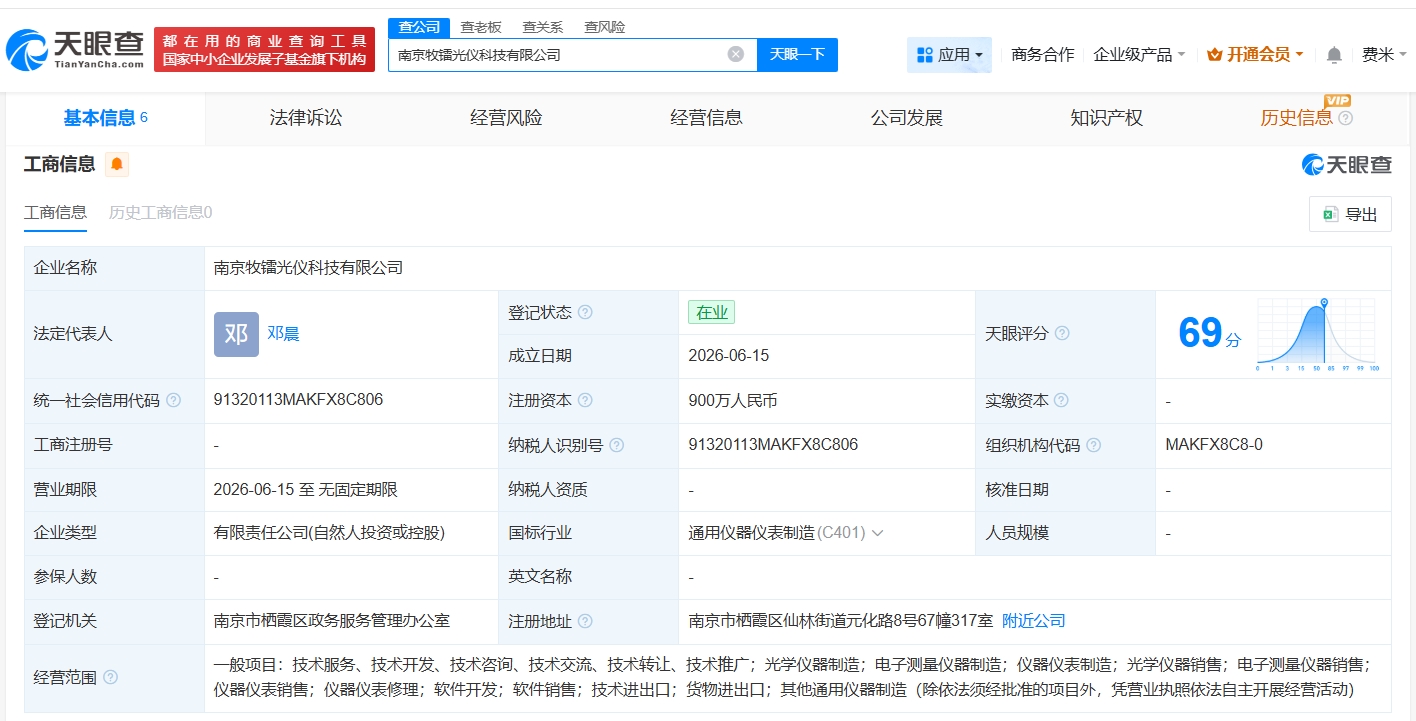The image size is (1416, 721).
Task: Click help icon beside 统一社会信用代码
Action: (x=174, y=400)
